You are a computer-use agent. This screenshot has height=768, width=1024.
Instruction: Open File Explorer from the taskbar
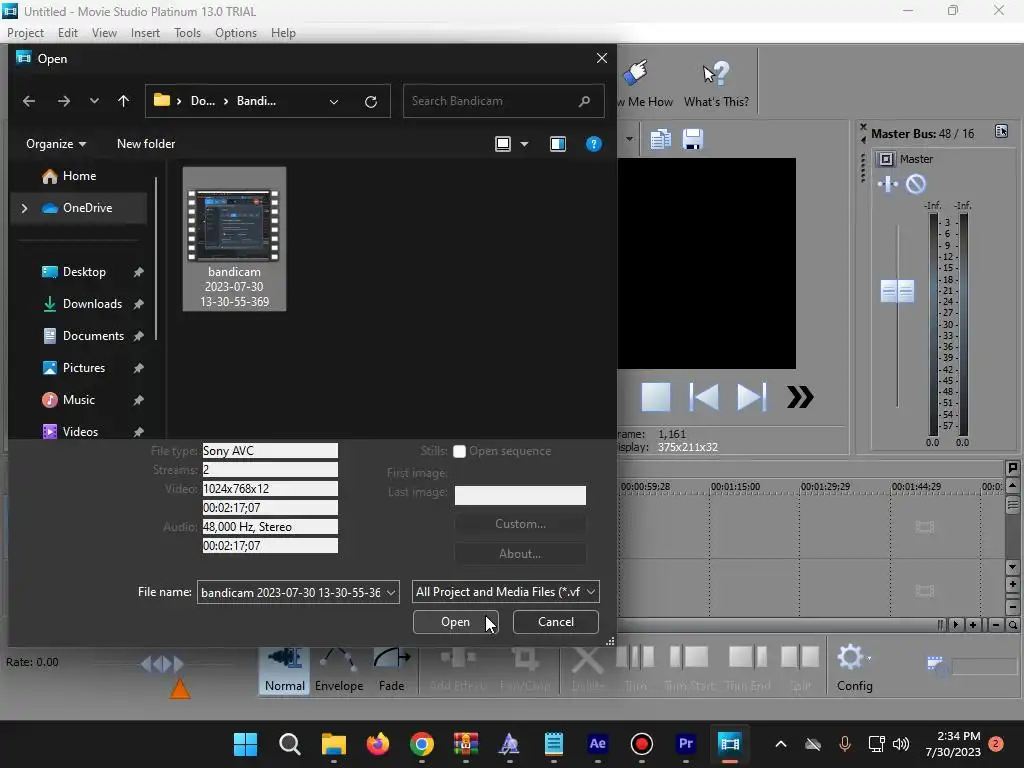click(334, 744)
